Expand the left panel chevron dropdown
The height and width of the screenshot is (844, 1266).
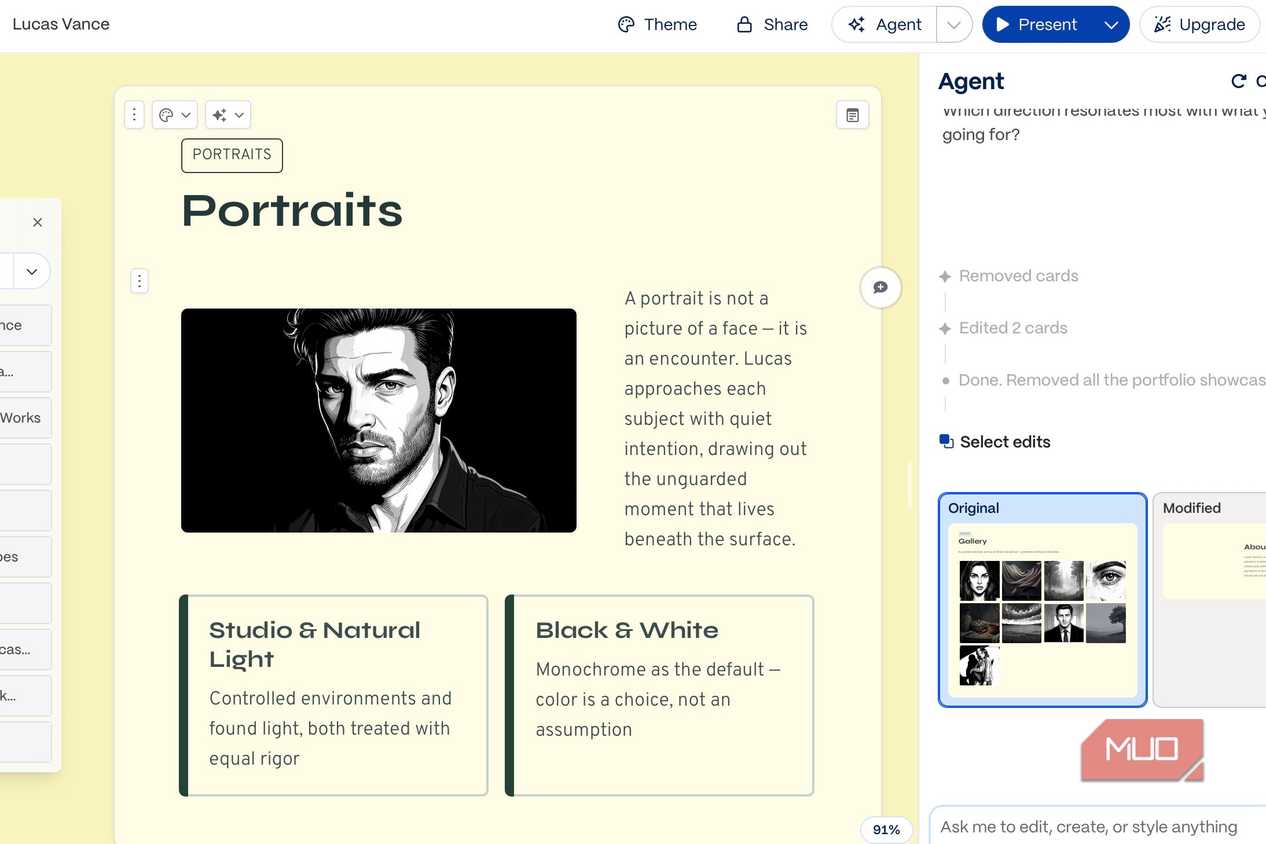point(32,271)
